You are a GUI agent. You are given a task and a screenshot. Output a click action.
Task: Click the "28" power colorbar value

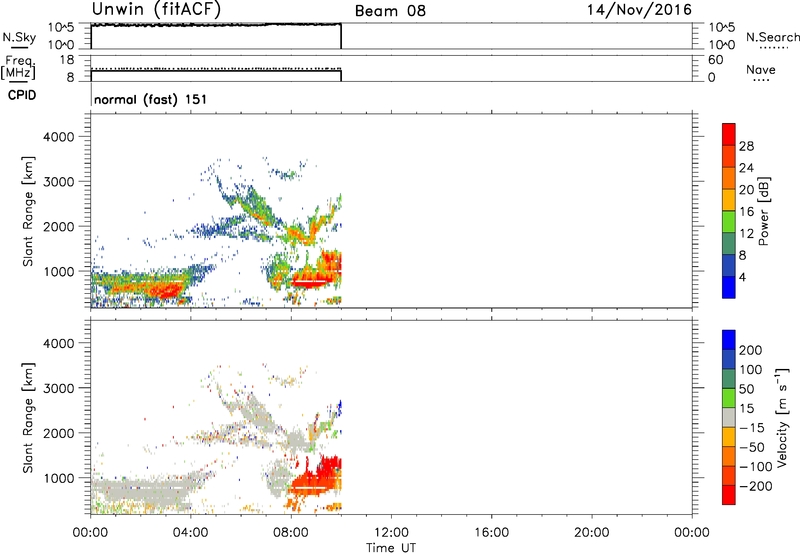coord(746,146)
